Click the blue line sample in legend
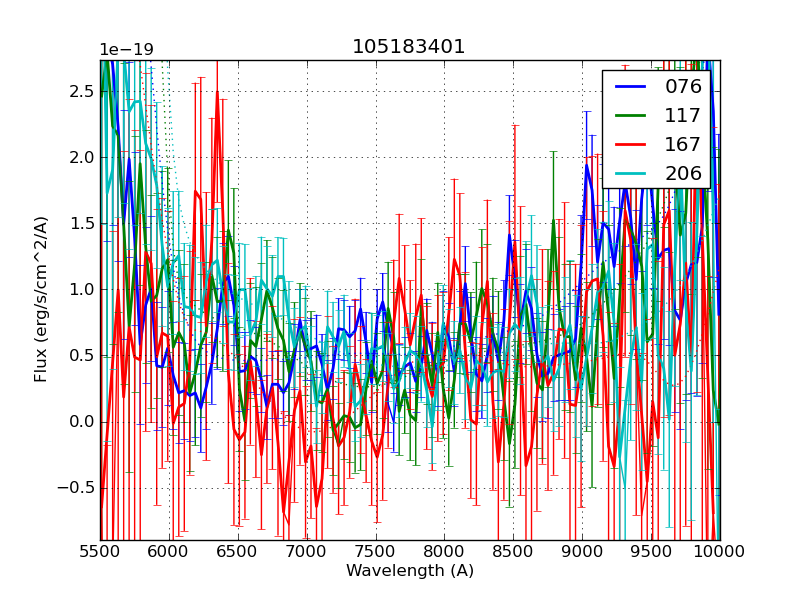Screen dimensions: 800x600 coord(631,87)
